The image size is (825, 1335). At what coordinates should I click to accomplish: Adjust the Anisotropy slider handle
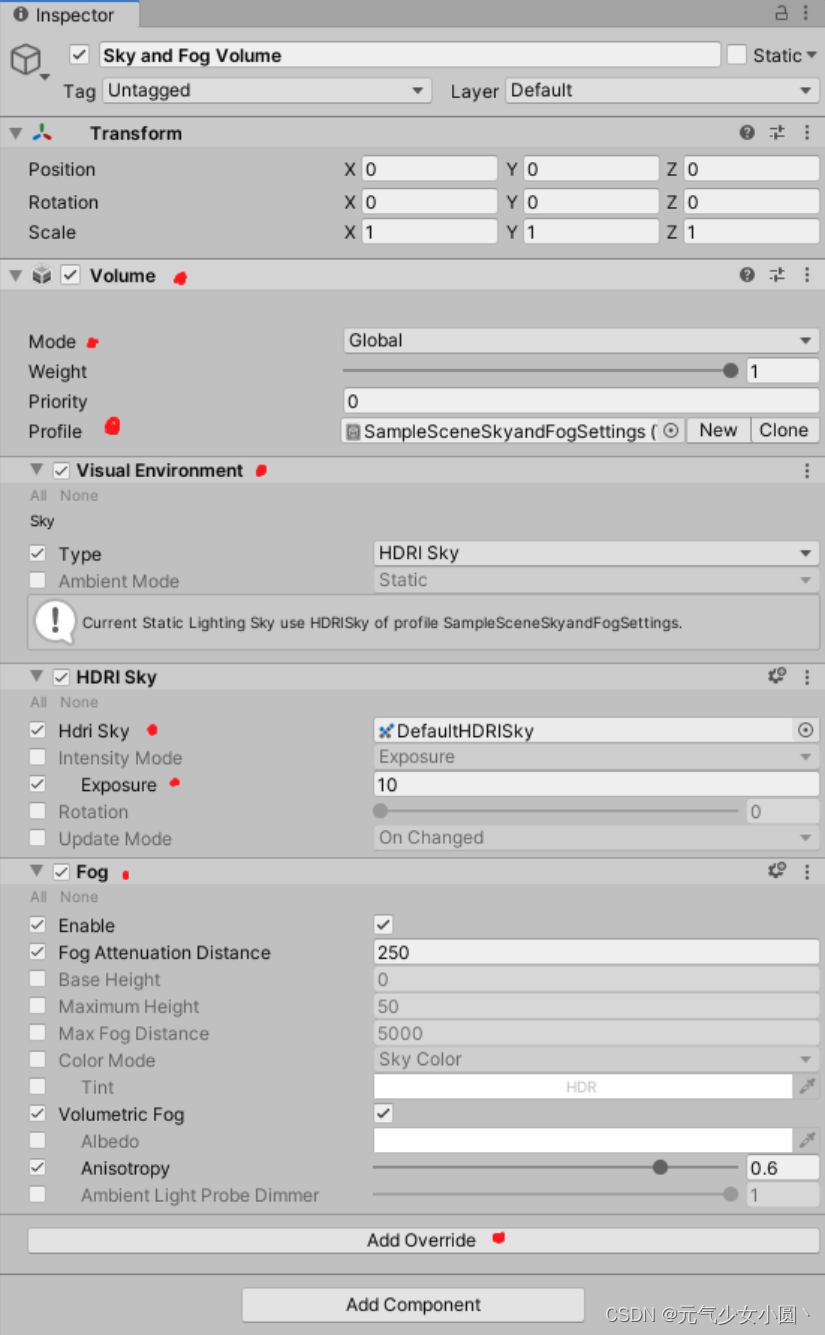660,1167
